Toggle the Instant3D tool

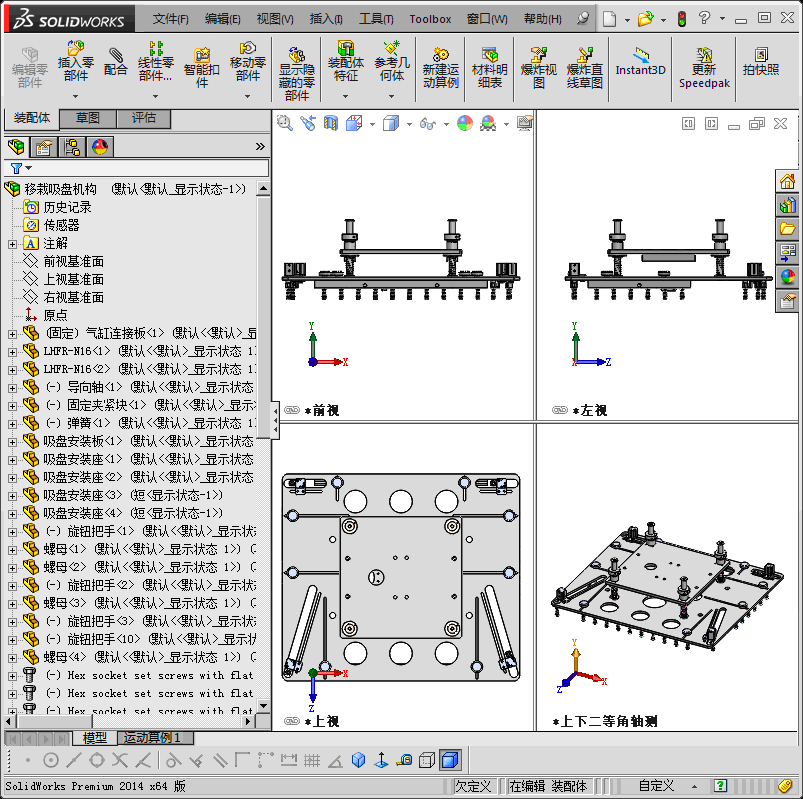coord(640,62)
